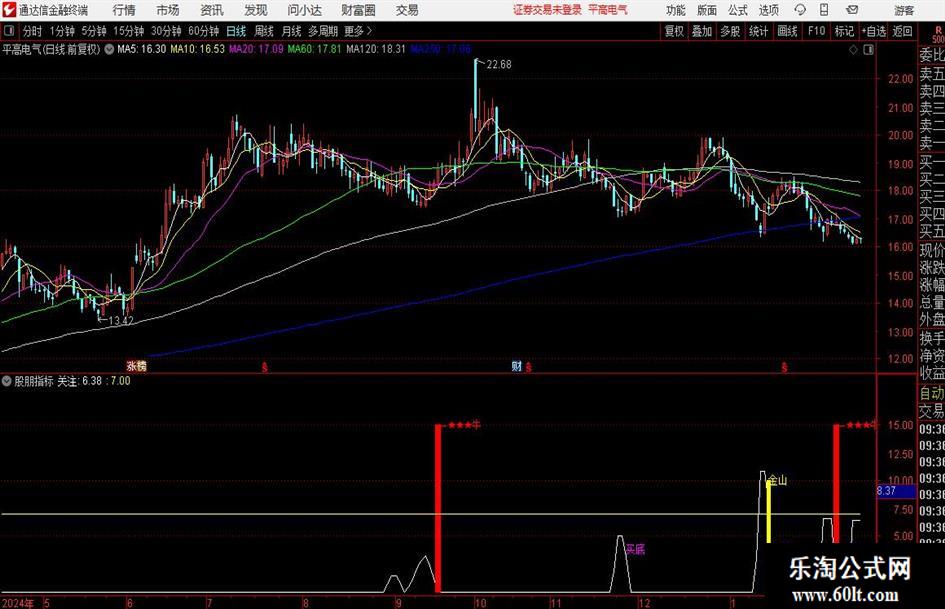The width and height of the screenshot is (945, 609).
Task: Click the 财 event marker below the chart
Action: coord(516,365)
